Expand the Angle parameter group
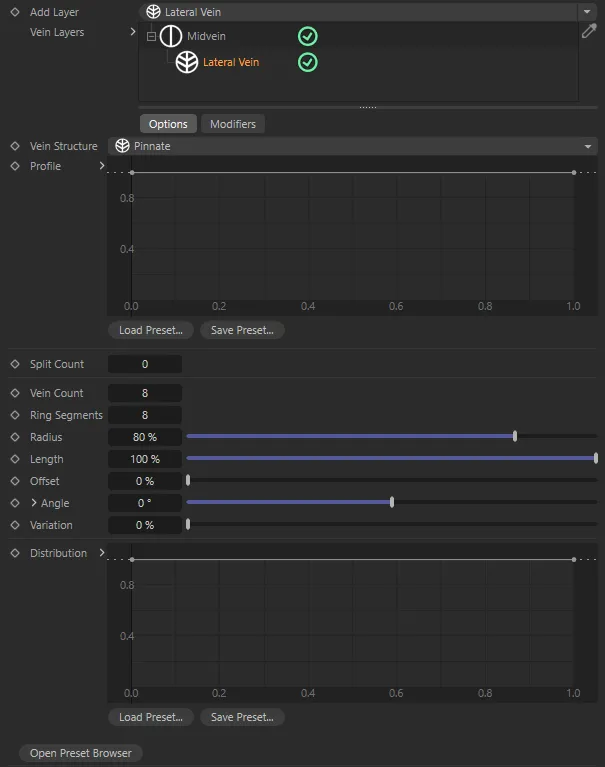Viewport: 605px width, 767px height. click(33, 503)
